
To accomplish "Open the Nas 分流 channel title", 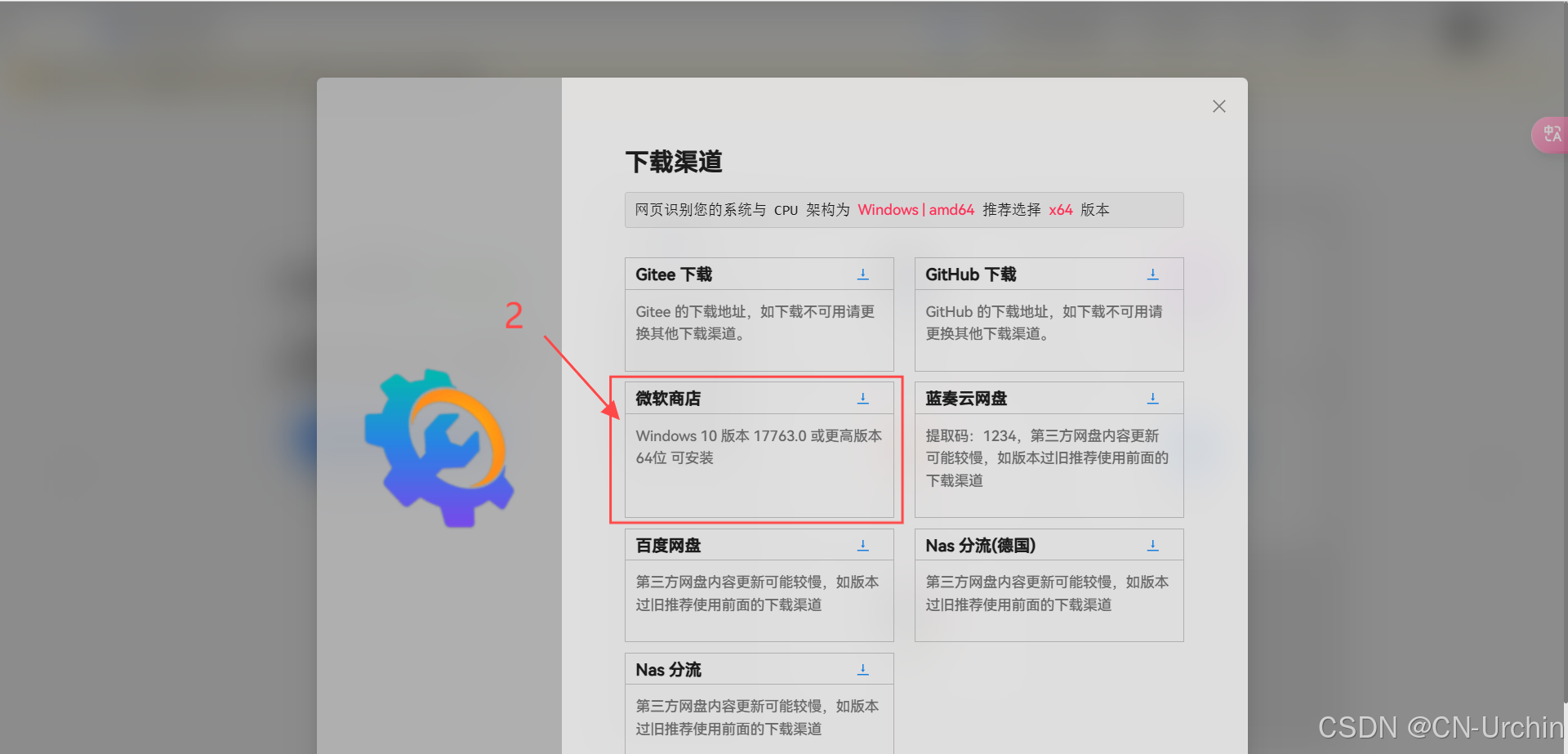I will point(668,669).
